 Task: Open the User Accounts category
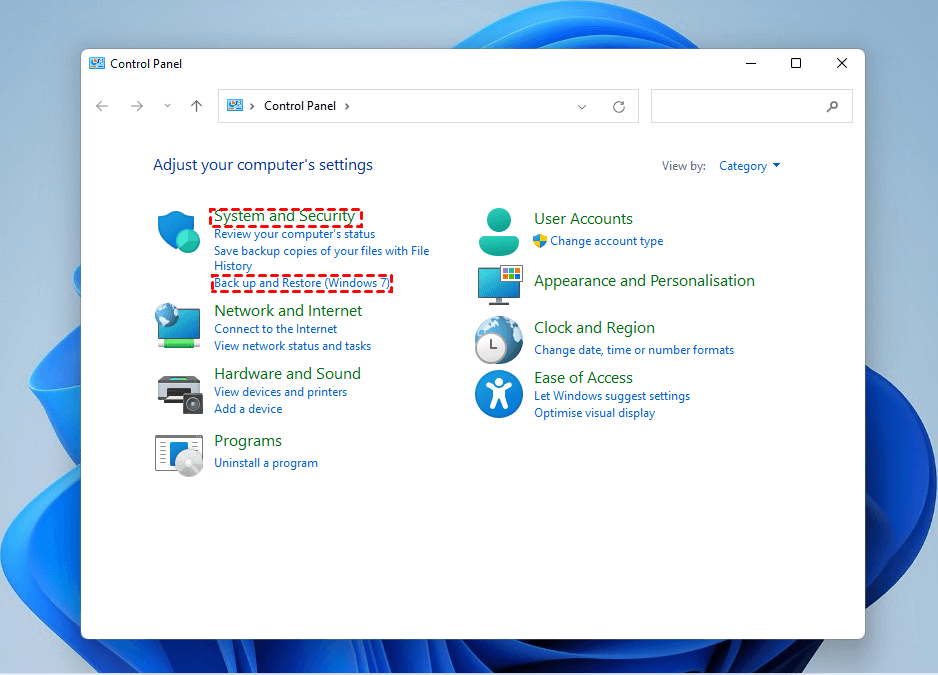pyautogui.click(x=583, y=218)
